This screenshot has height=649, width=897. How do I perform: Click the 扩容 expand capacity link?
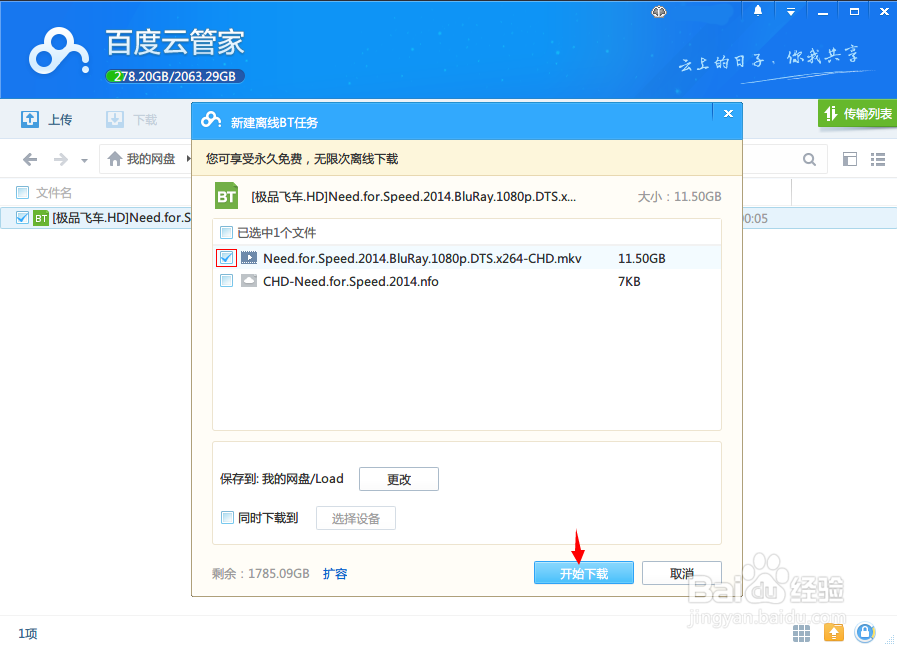coord(335,573)
